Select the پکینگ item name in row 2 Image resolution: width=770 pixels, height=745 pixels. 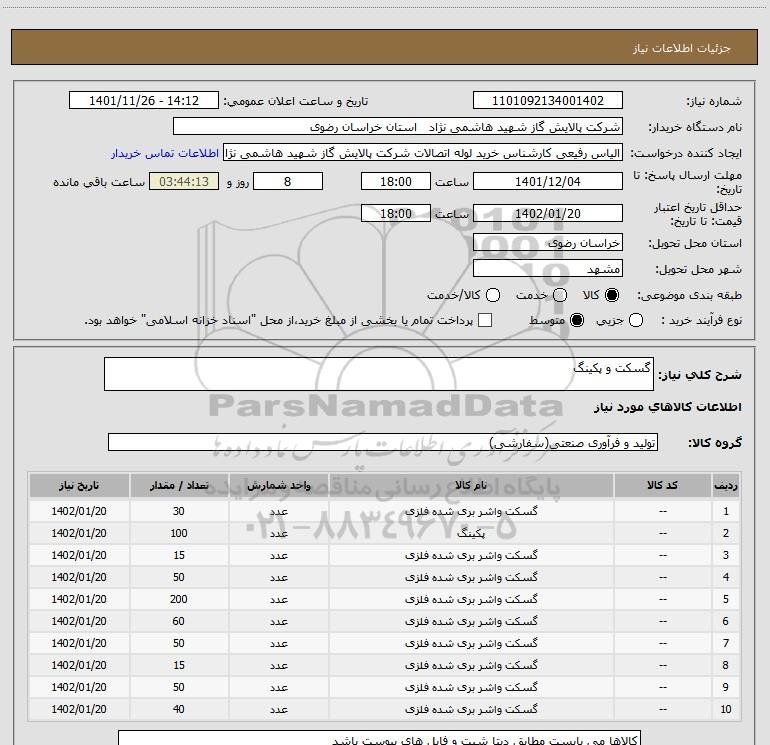[471, 533]
